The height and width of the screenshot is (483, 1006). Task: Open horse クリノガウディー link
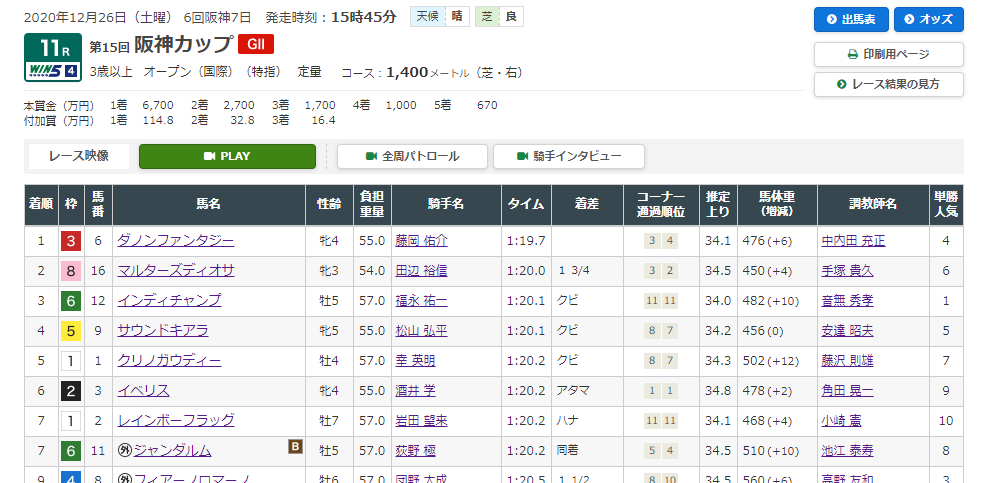tap(169, 360)
